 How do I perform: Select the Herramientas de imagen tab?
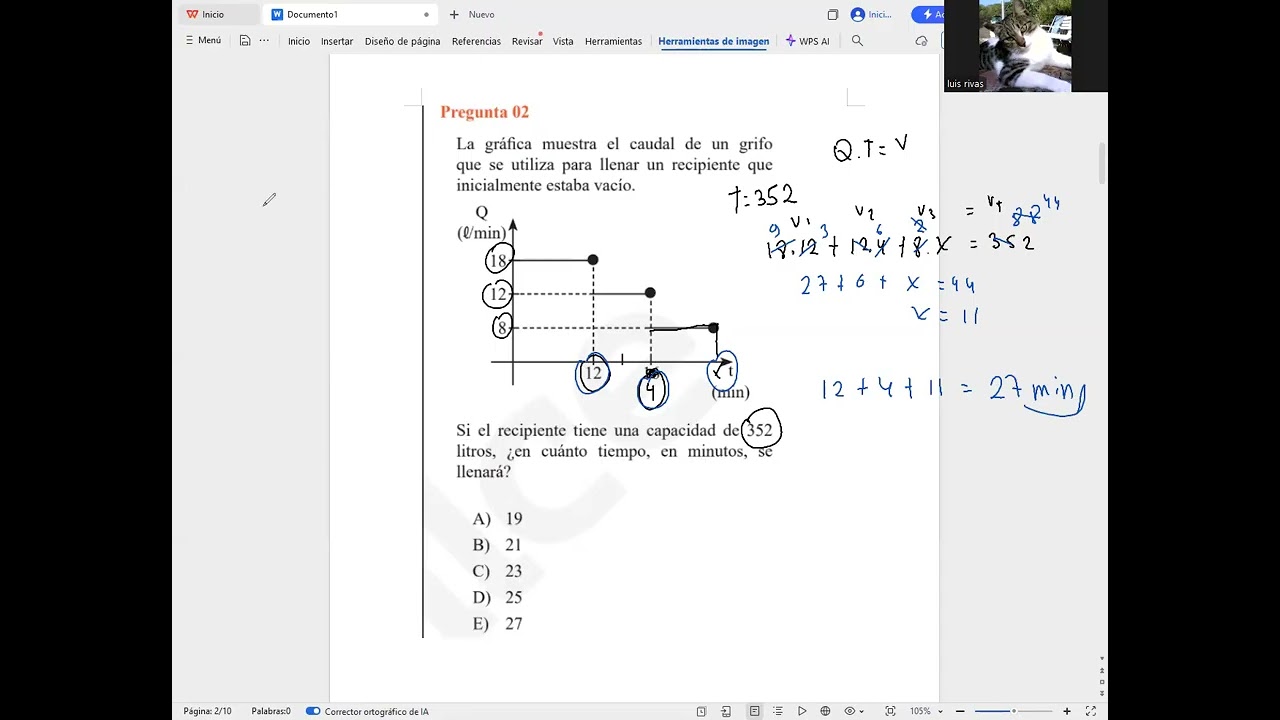tap(714, 41)
